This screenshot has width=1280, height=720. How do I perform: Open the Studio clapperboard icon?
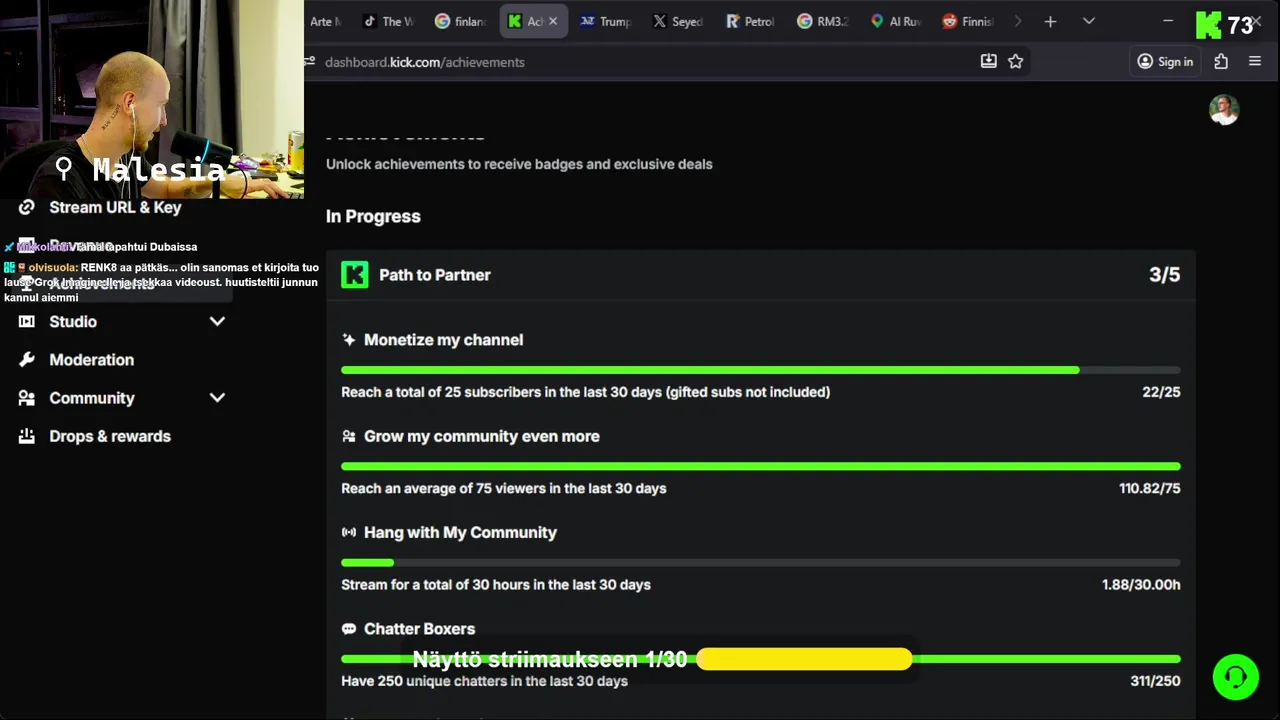pos(27,321)
